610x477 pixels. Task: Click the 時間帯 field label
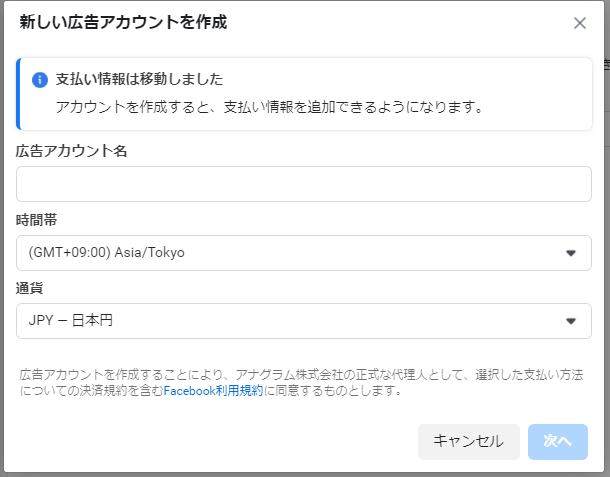coord(37,219)
